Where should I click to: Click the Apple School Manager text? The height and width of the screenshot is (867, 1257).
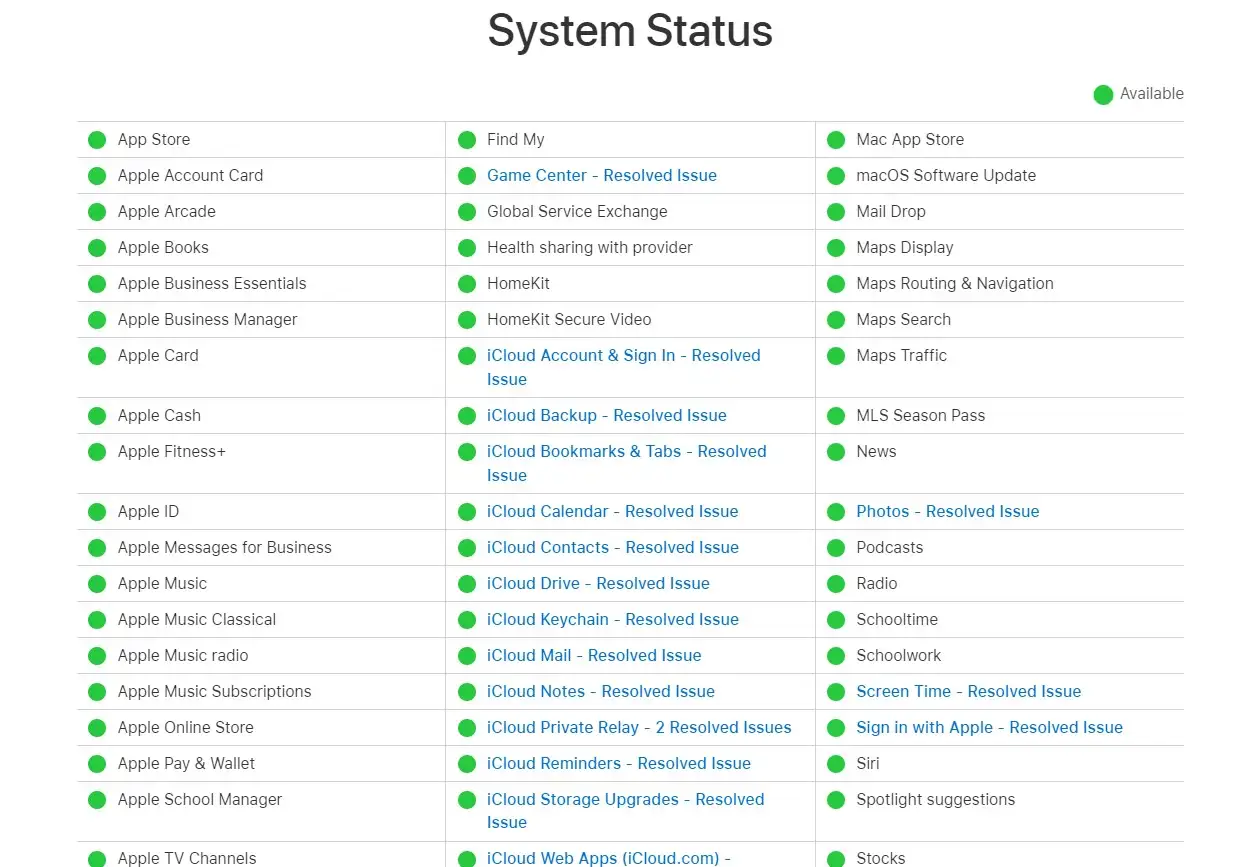(x=200, y=799)
